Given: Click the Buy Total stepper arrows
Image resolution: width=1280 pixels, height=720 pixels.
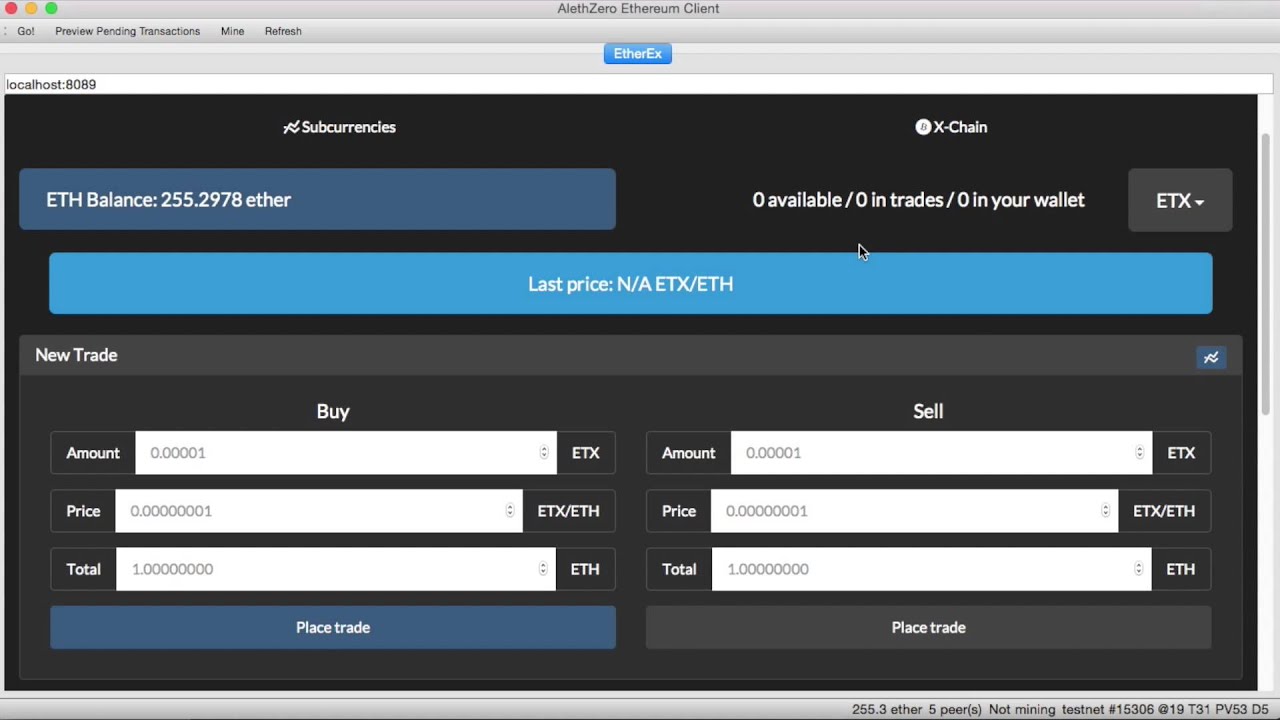Looking at the screenshot, I should coord(543,569).
